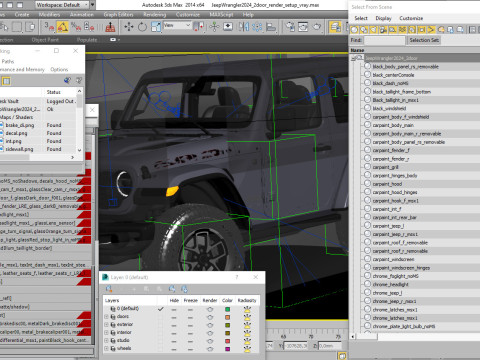The width and height of the screenshot is (480, 360).
Task: Select the Rotate transform tool
Action: (x=142, y=27)
